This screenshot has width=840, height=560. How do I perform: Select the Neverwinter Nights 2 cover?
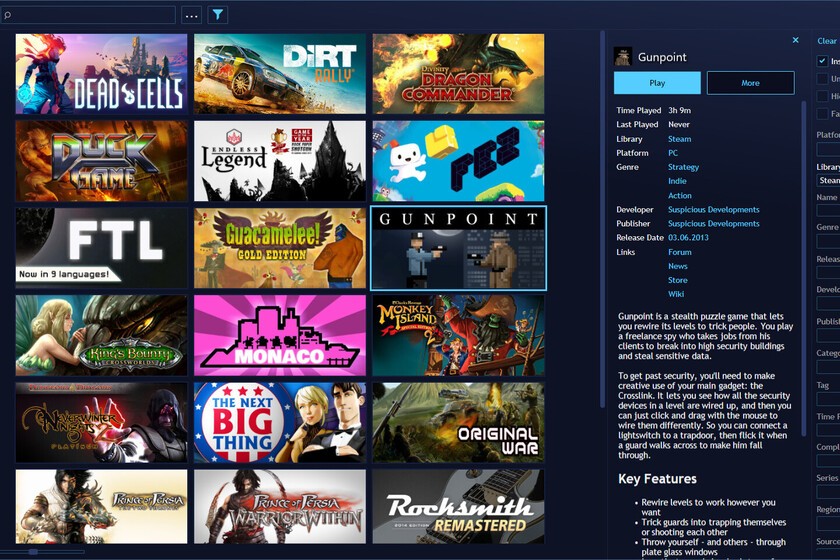point(101,422)
